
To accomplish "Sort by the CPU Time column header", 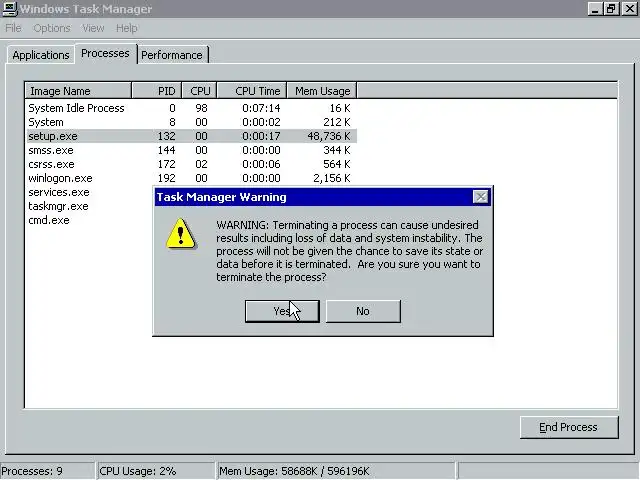I will click(x=251, y=91).
